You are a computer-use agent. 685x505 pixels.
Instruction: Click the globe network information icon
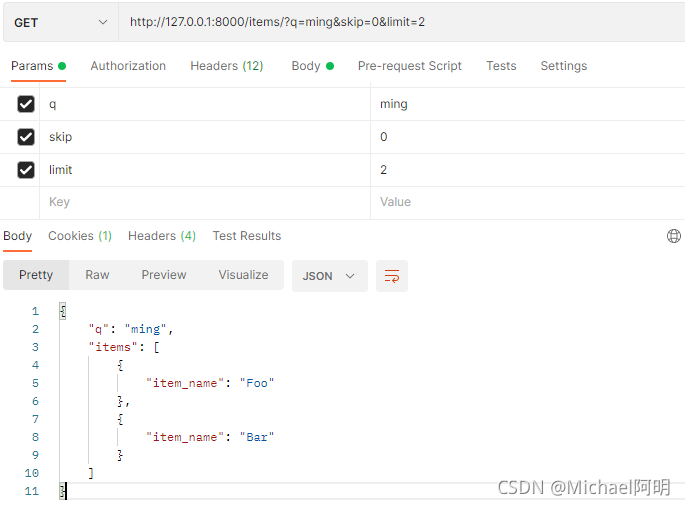674,236
